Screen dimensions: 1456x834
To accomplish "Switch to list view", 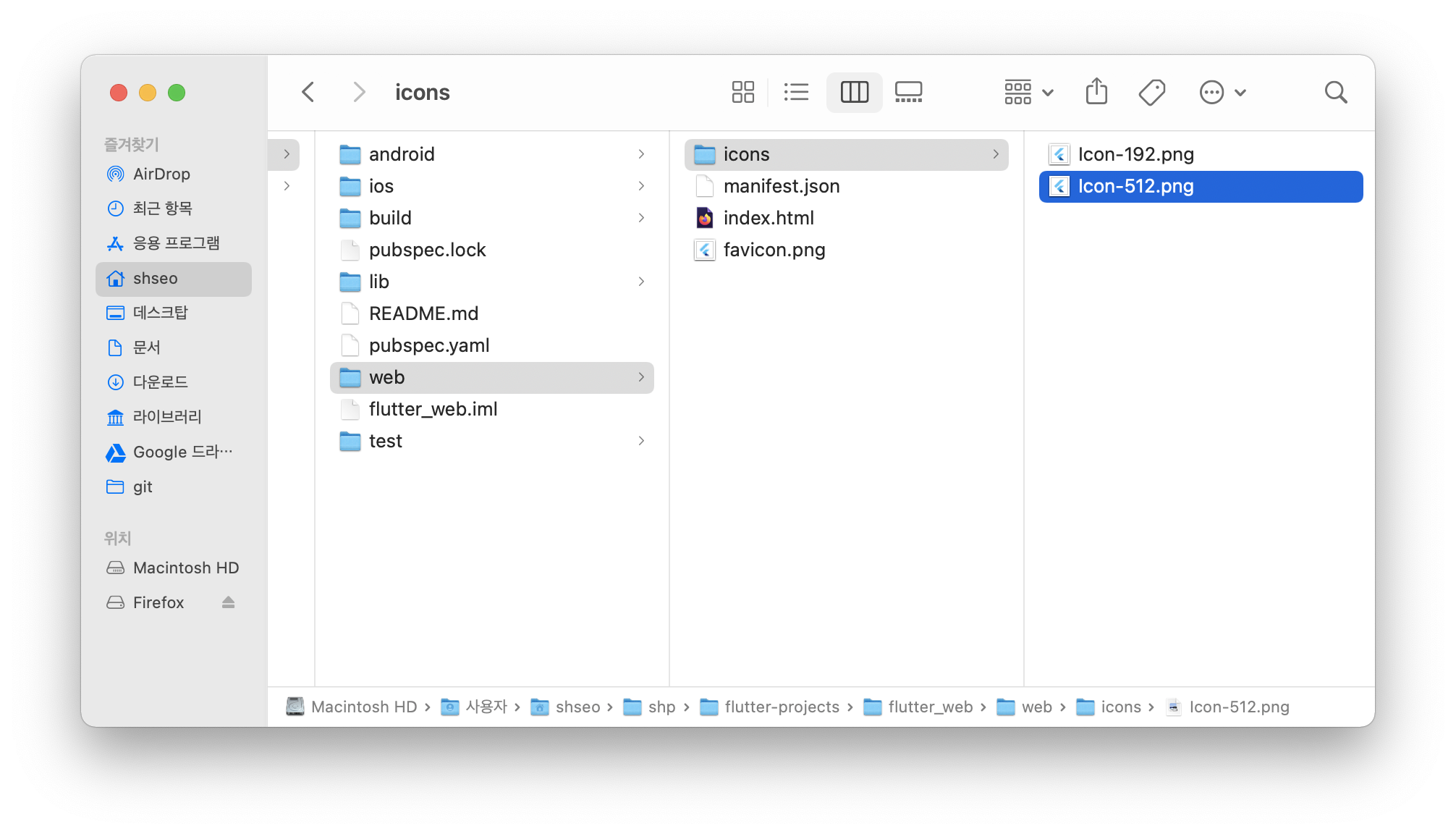I will [796, 92].
